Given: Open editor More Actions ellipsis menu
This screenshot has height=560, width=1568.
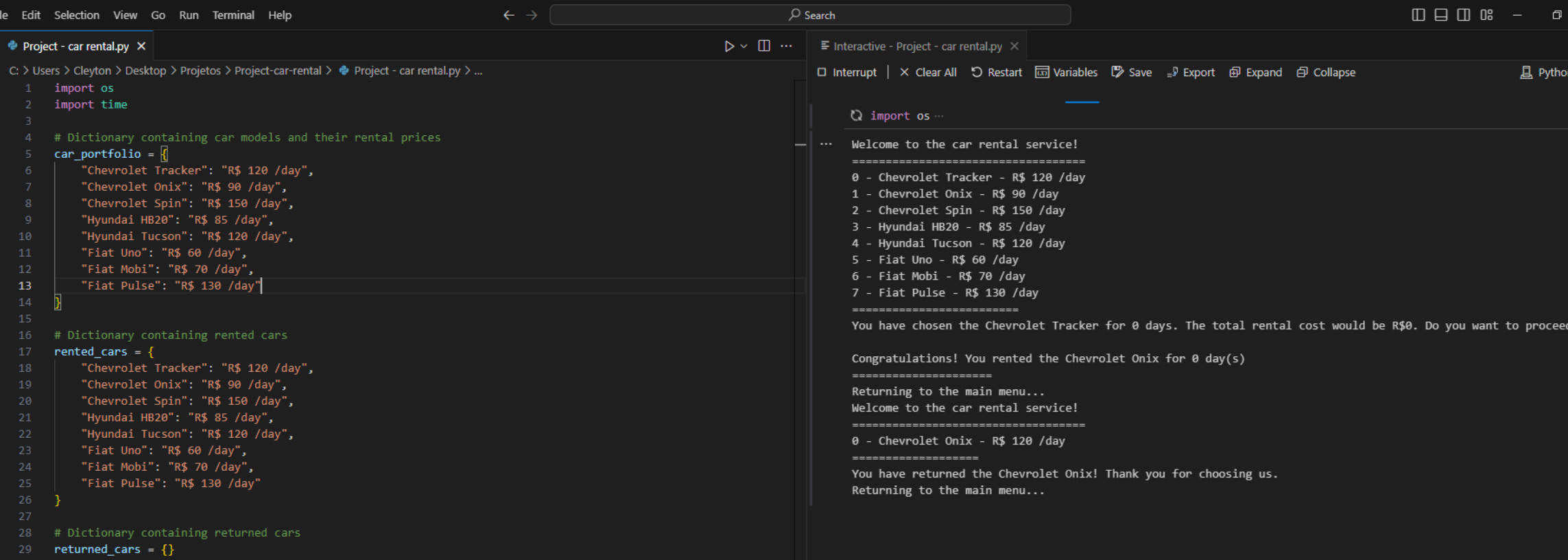Looking at the screenshot, I should tap(787, 46).
